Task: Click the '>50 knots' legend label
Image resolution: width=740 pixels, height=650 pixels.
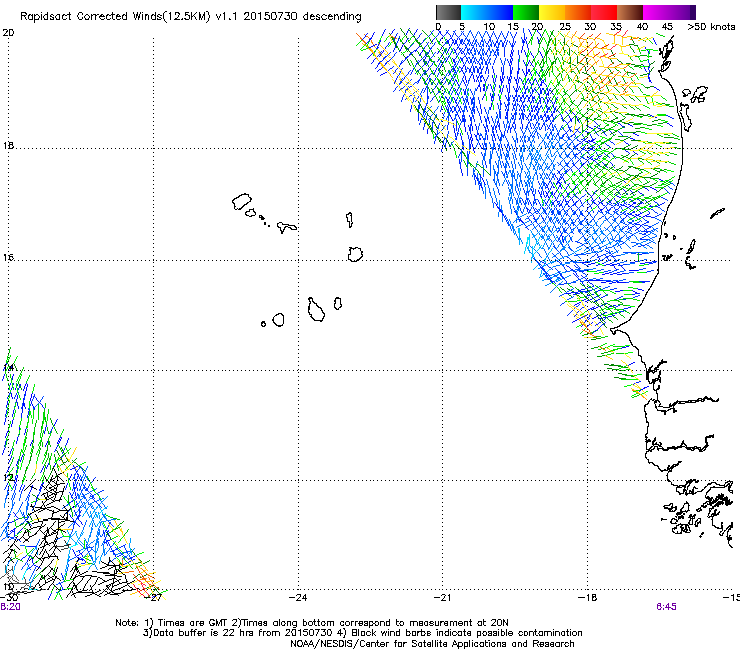Action: point(711,26)
